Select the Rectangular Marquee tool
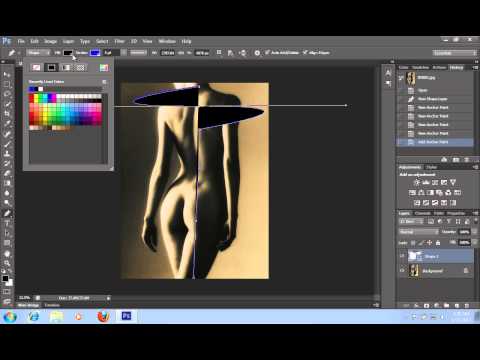480x360 pixels. [7, 84]
